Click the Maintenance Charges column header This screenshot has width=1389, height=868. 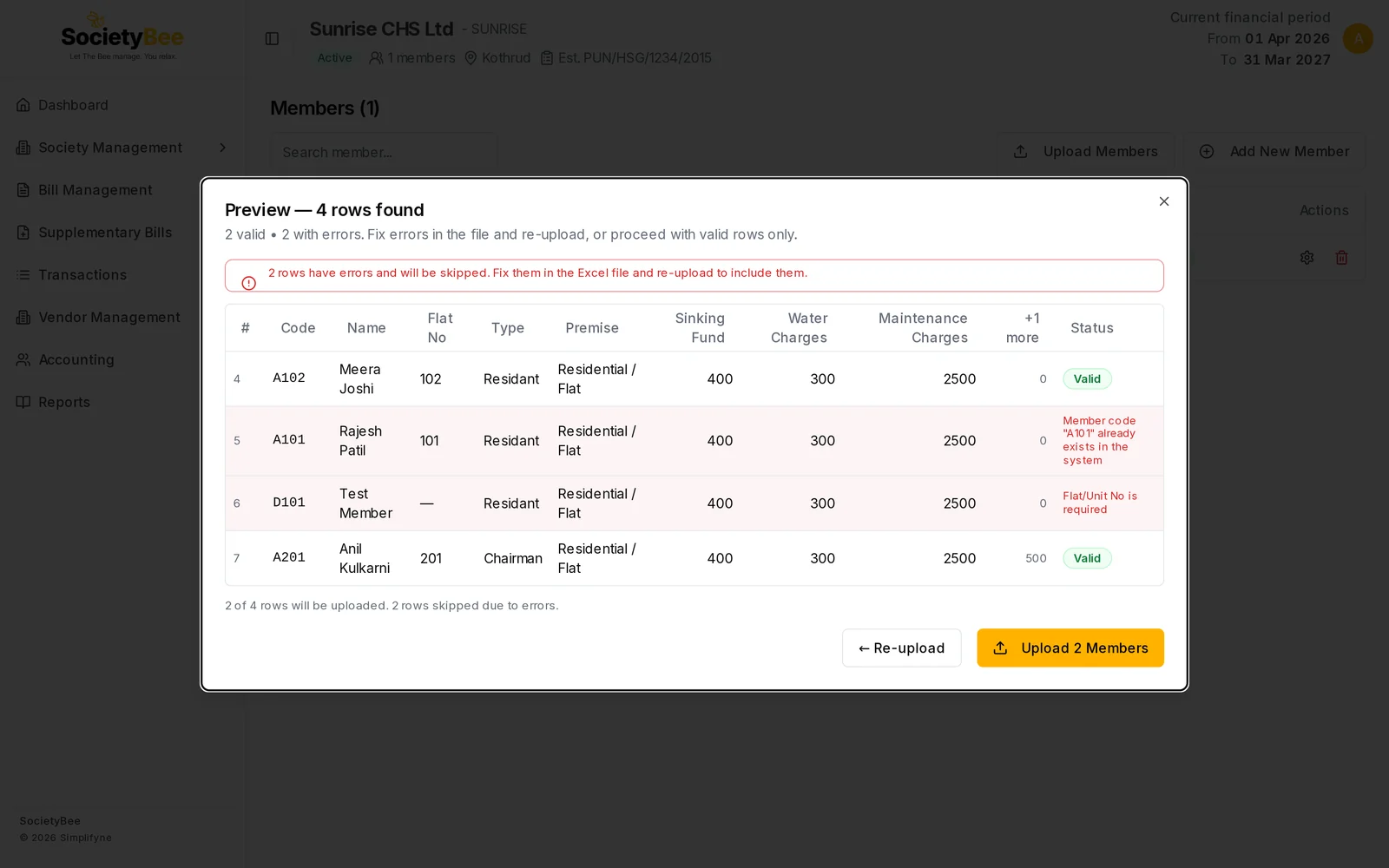coord(923,328)
